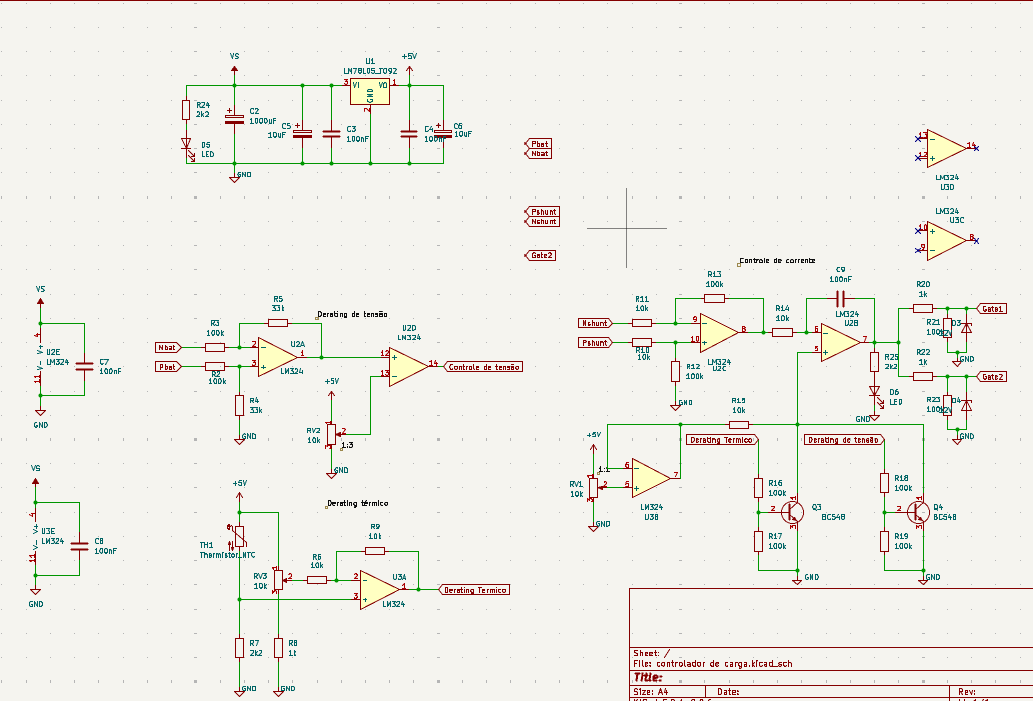Select the "1:3" note beside RV2
The image size is (1033, 701).
tap(347, 445)
